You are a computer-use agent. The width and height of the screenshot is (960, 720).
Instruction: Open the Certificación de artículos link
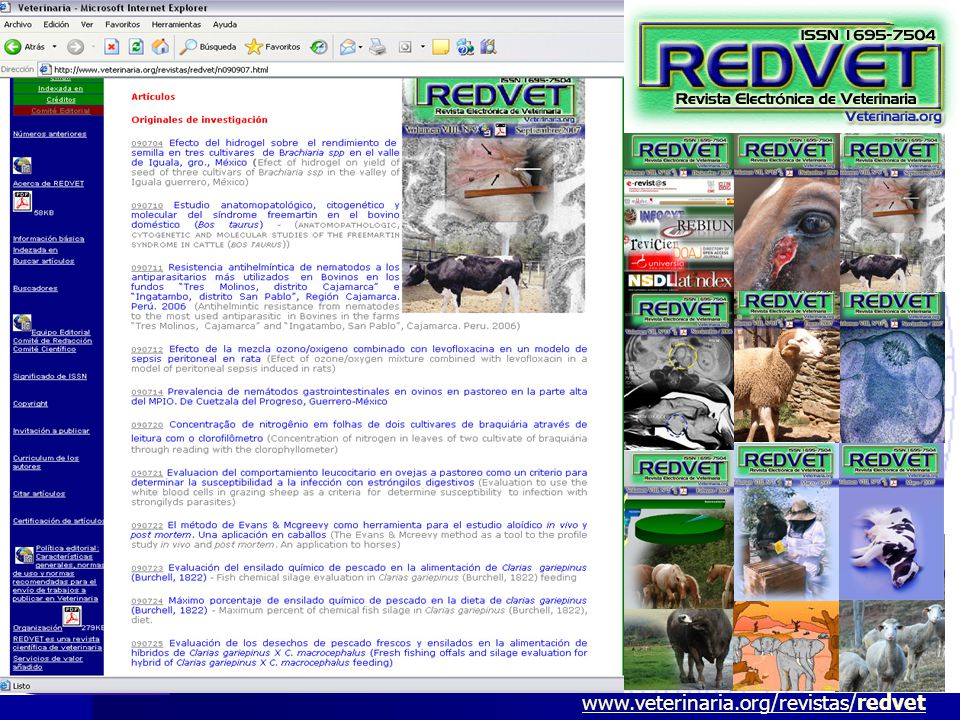[x=58, y=521]
